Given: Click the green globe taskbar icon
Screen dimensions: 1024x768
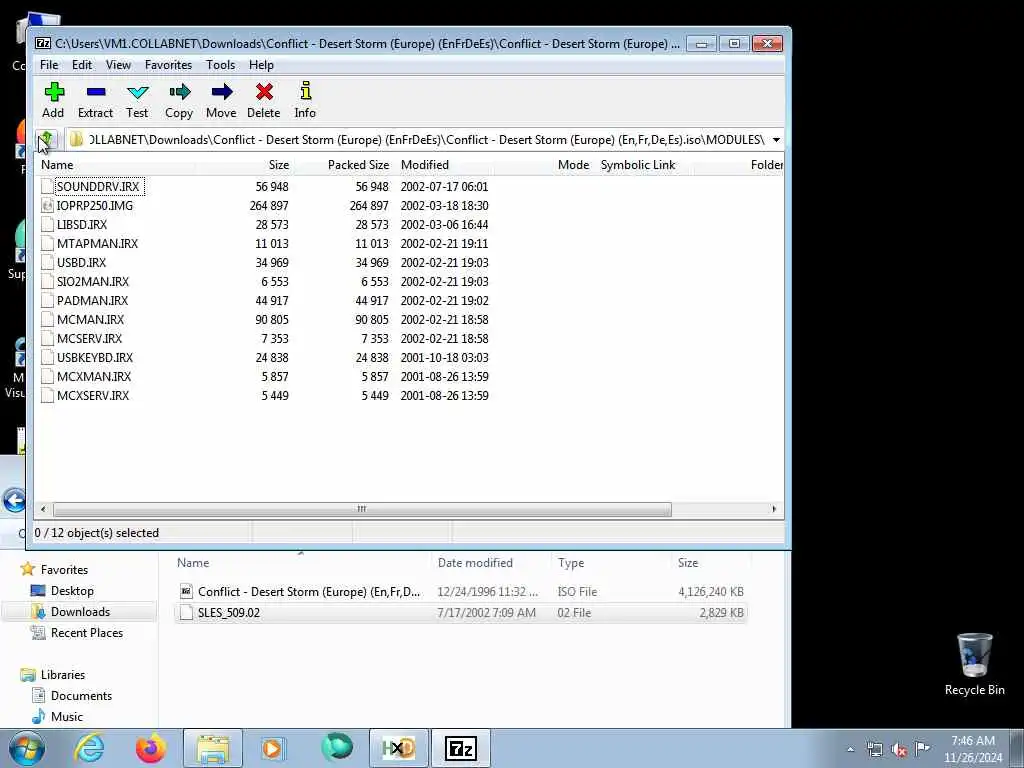Looking at the screenshot, I should [336, 748].
